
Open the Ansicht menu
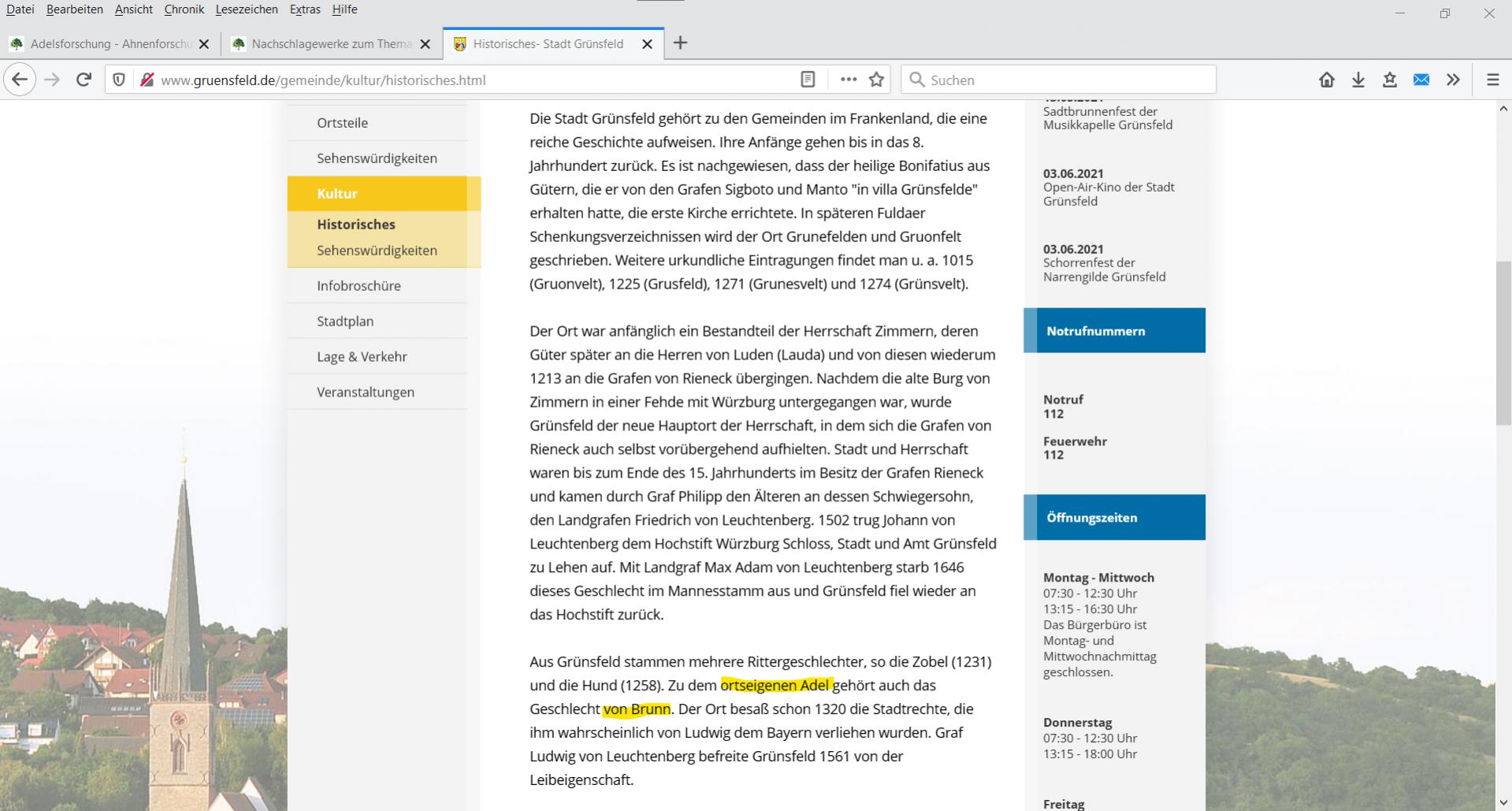(134, 9)
